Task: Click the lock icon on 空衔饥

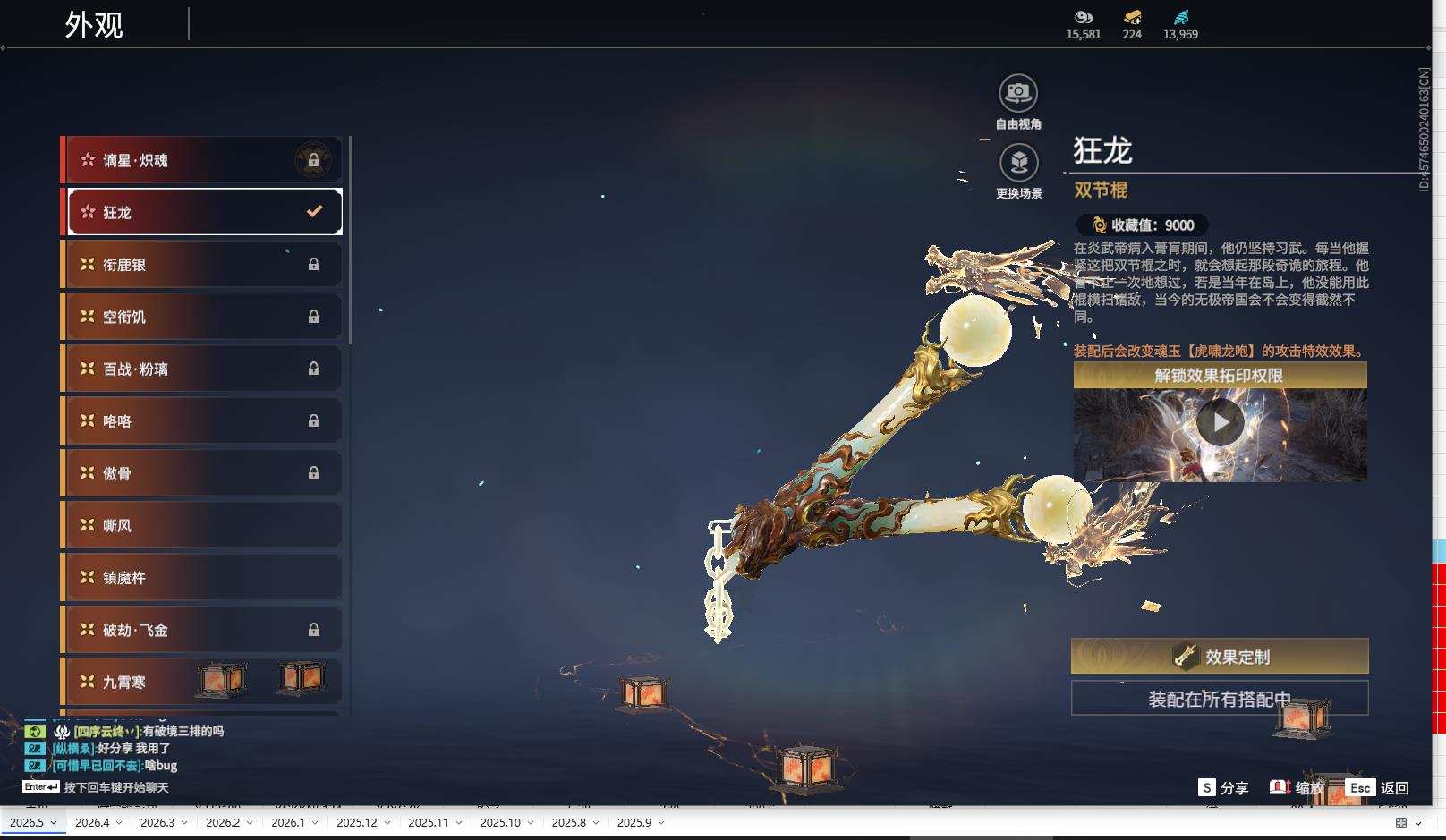Action: [x=314, y=317]
